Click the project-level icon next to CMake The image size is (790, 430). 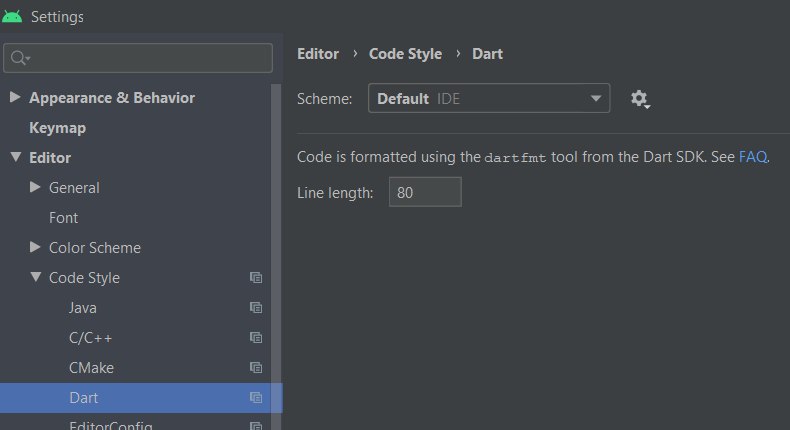click(256, 367)
